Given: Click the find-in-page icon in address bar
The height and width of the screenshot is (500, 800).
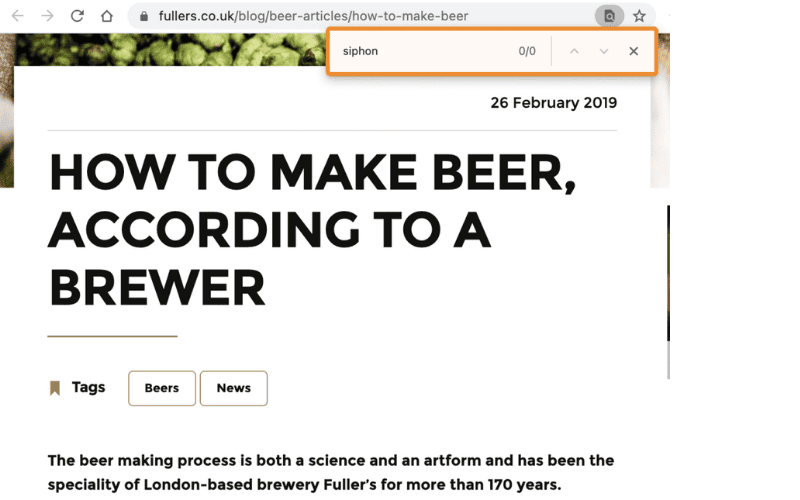Looking at the screenshot, I should 609,16.
